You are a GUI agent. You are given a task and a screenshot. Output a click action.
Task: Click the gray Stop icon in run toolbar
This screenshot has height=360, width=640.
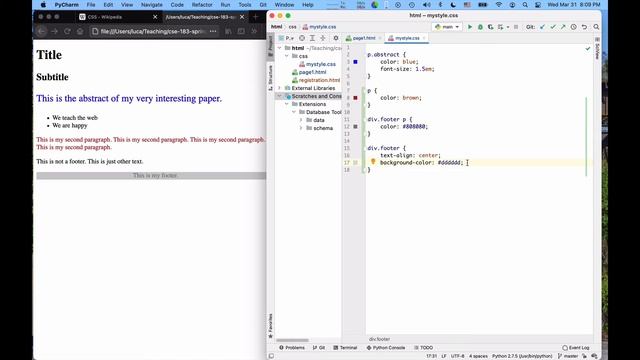(x=516, y=27)
